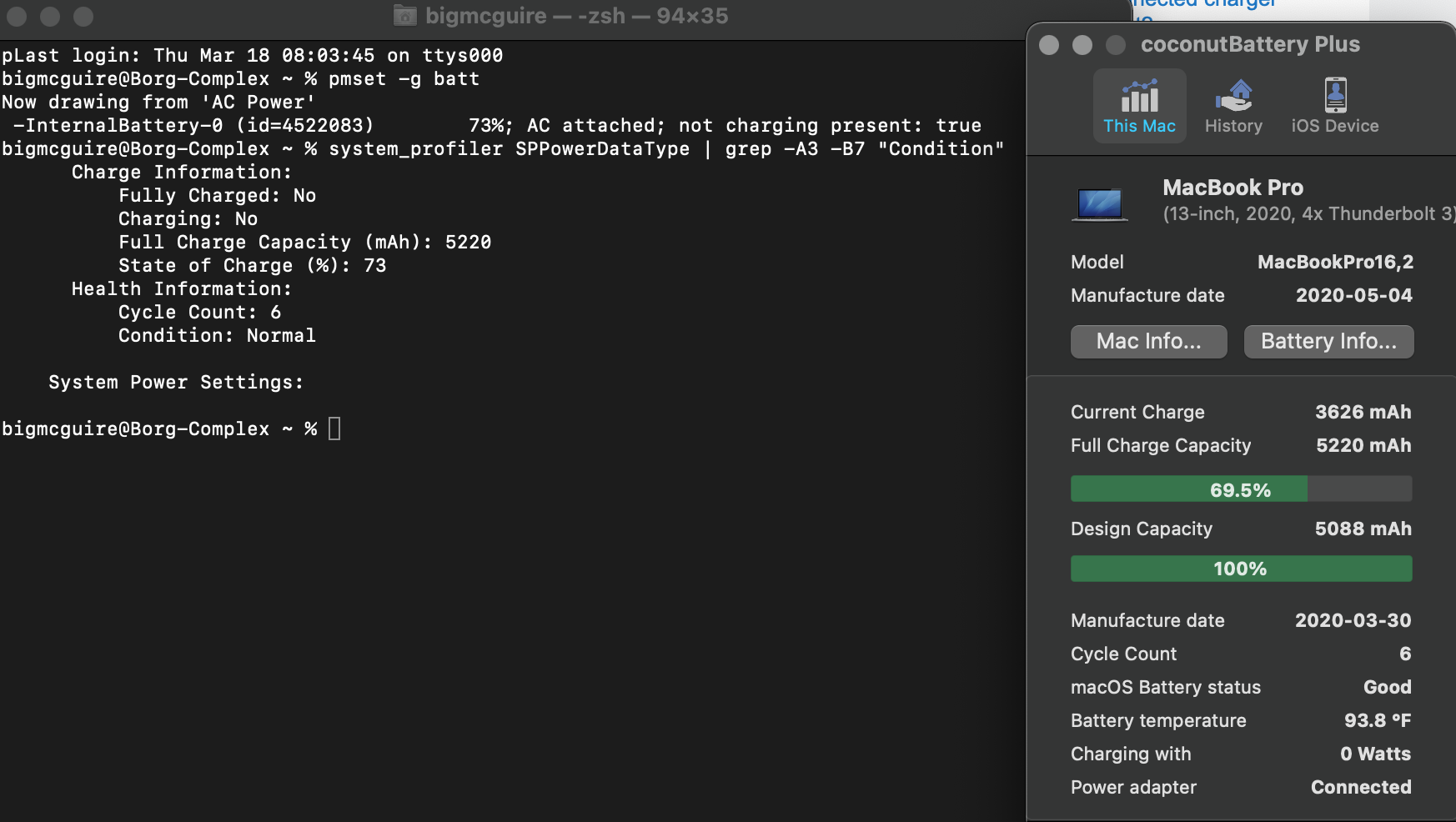Close the coconutBattery Plus window
The height and width of the screenshot is (822, 1456).
[x=1049, y=45]
